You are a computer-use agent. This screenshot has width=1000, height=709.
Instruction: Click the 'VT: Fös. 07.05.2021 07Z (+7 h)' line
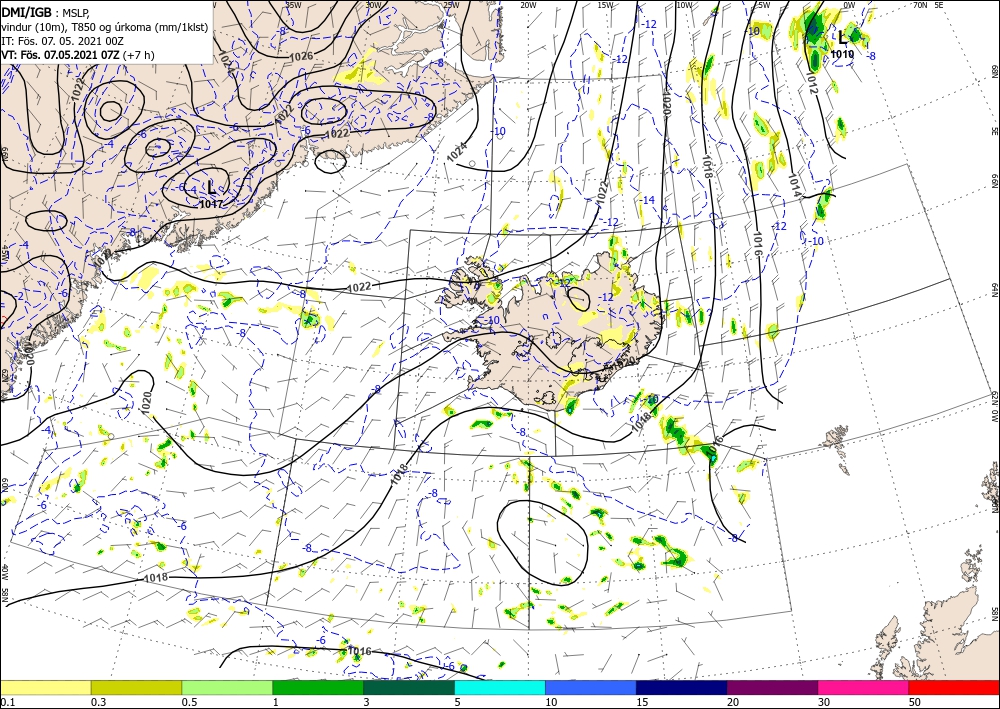[x=78, y=55]
